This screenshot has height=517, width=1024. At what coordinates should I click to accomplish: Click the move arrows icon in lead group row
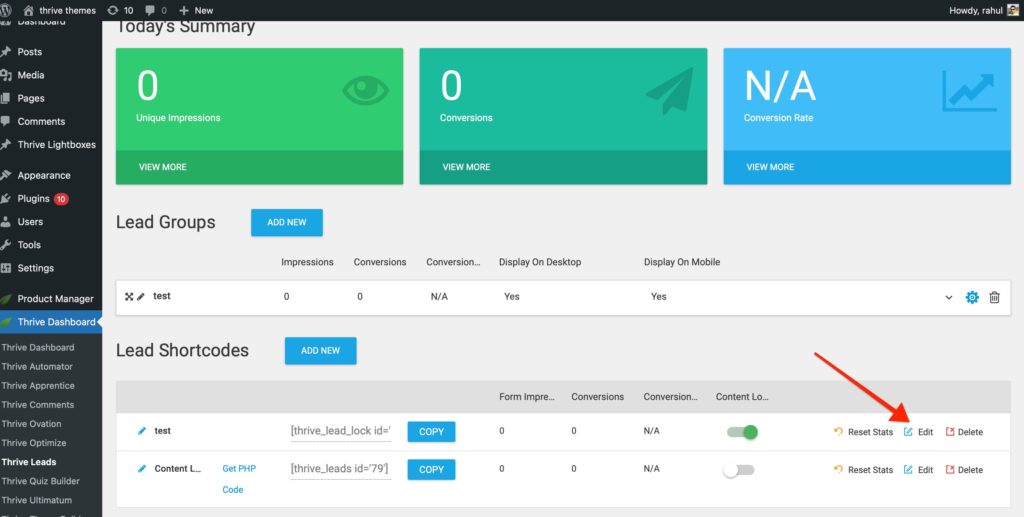pos(129,296)
